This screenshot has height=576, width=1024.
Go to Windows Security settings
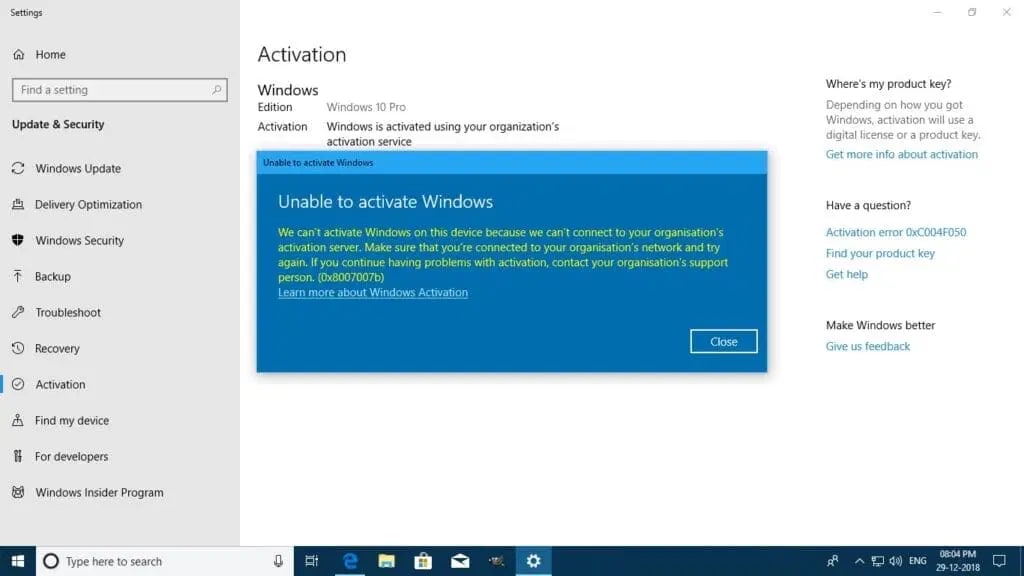pyautogui.click(x=79, y=240)
